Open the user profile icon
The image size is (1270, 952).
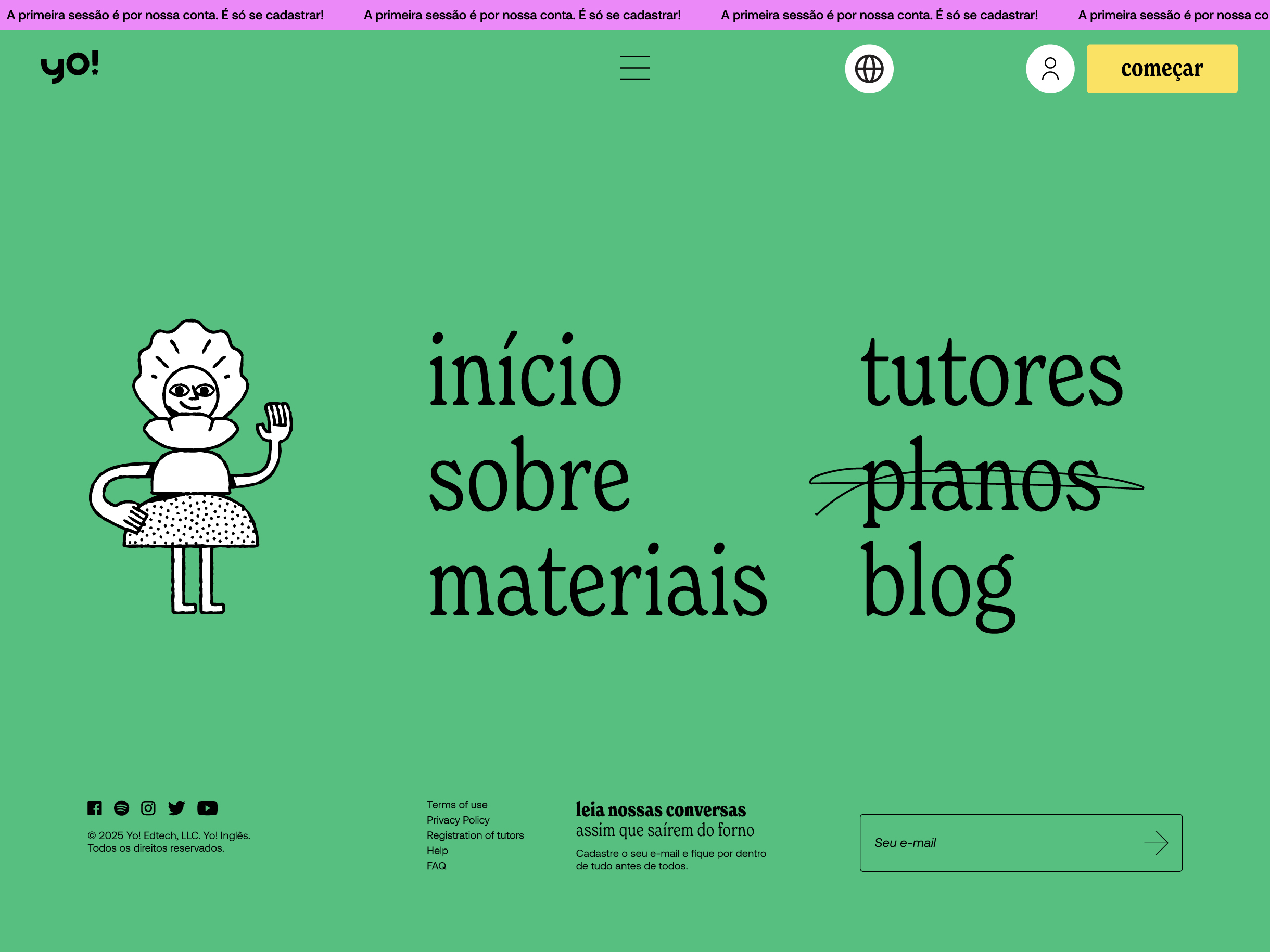coord(1049,69)
